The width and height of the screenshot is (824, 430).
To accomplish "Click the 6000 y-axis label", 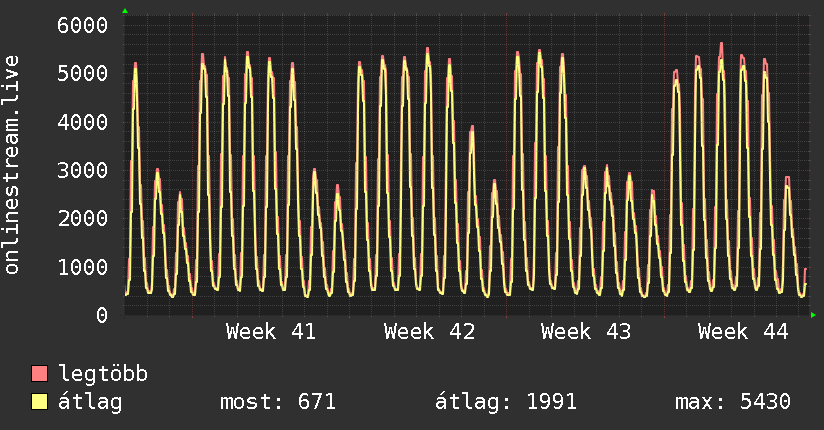I will (x=83, y=25).
